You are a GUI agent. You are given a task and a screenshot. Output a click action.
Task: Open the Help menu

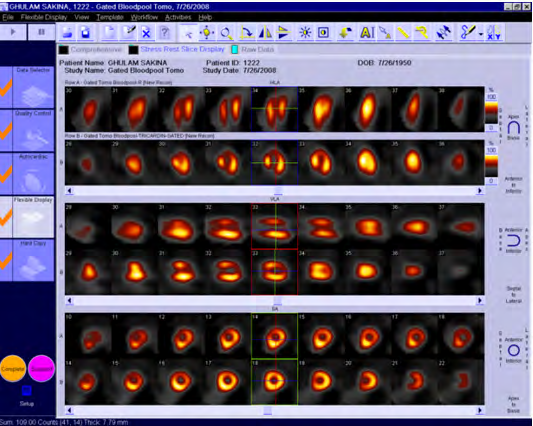tap(205, 17)
